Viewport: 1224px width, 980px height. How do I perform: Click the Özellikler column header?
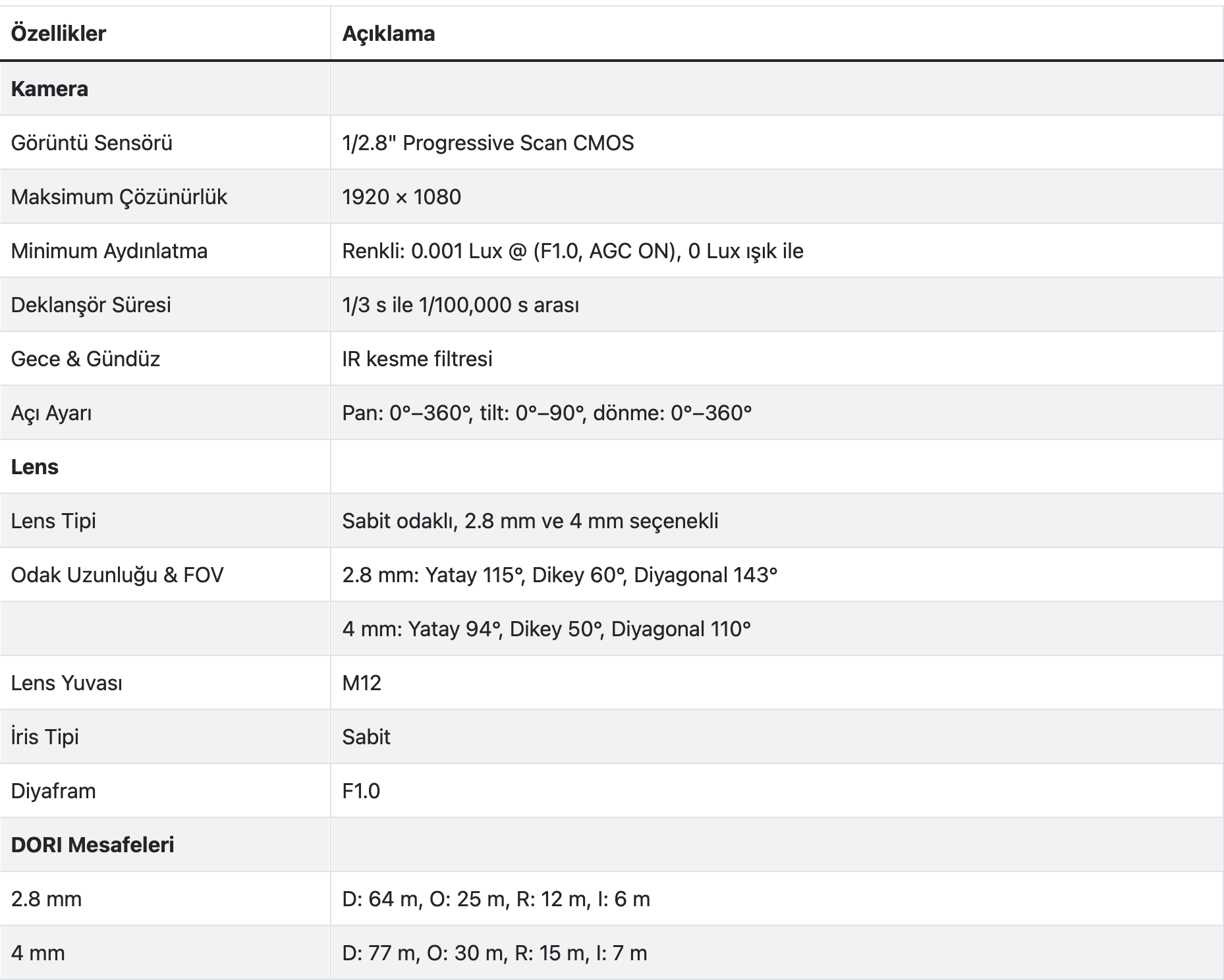[x=59, y=34]
